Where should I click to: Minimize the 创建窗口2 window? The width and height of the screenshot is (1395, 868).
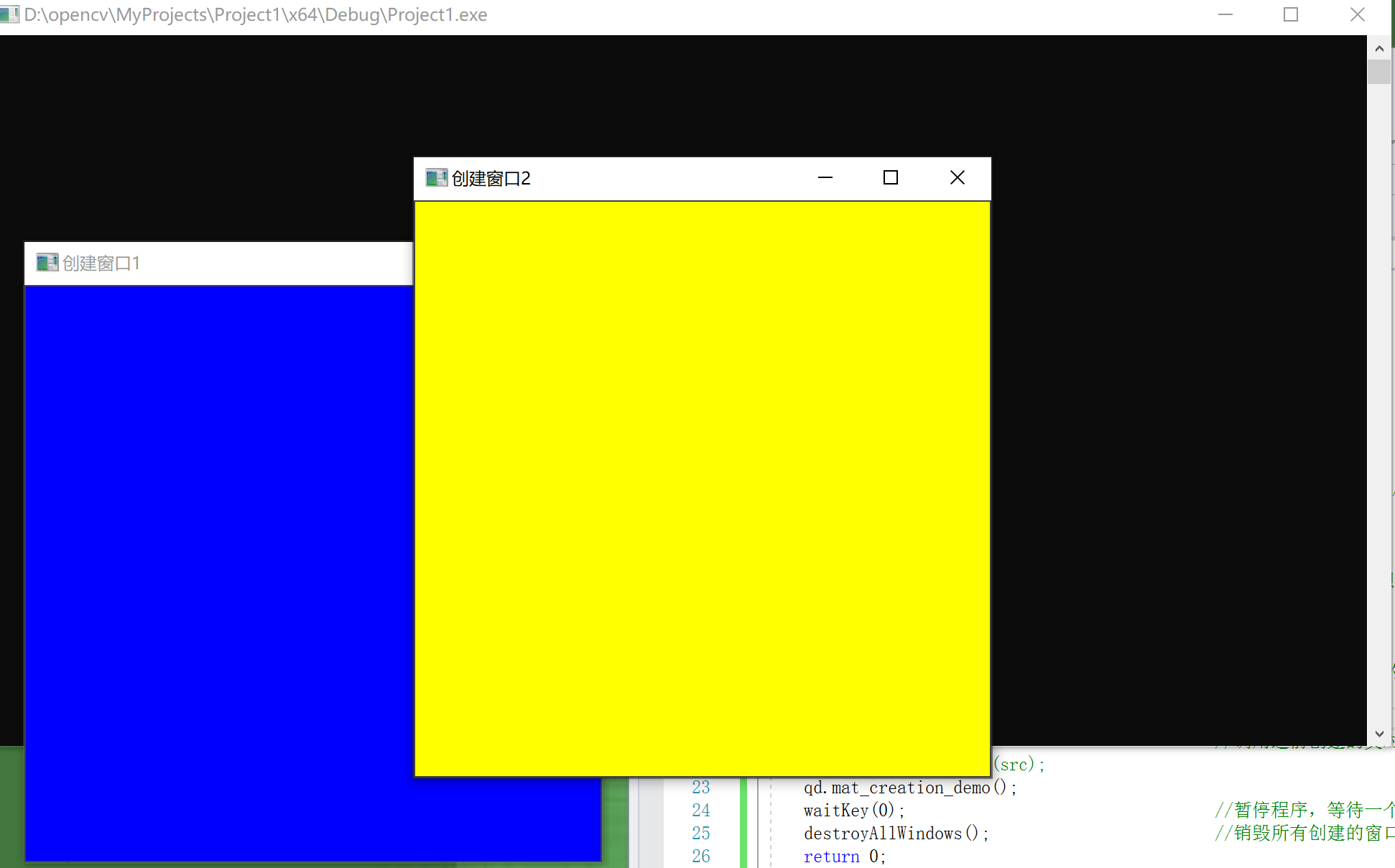pyautogui.click(x=825, y=177)
